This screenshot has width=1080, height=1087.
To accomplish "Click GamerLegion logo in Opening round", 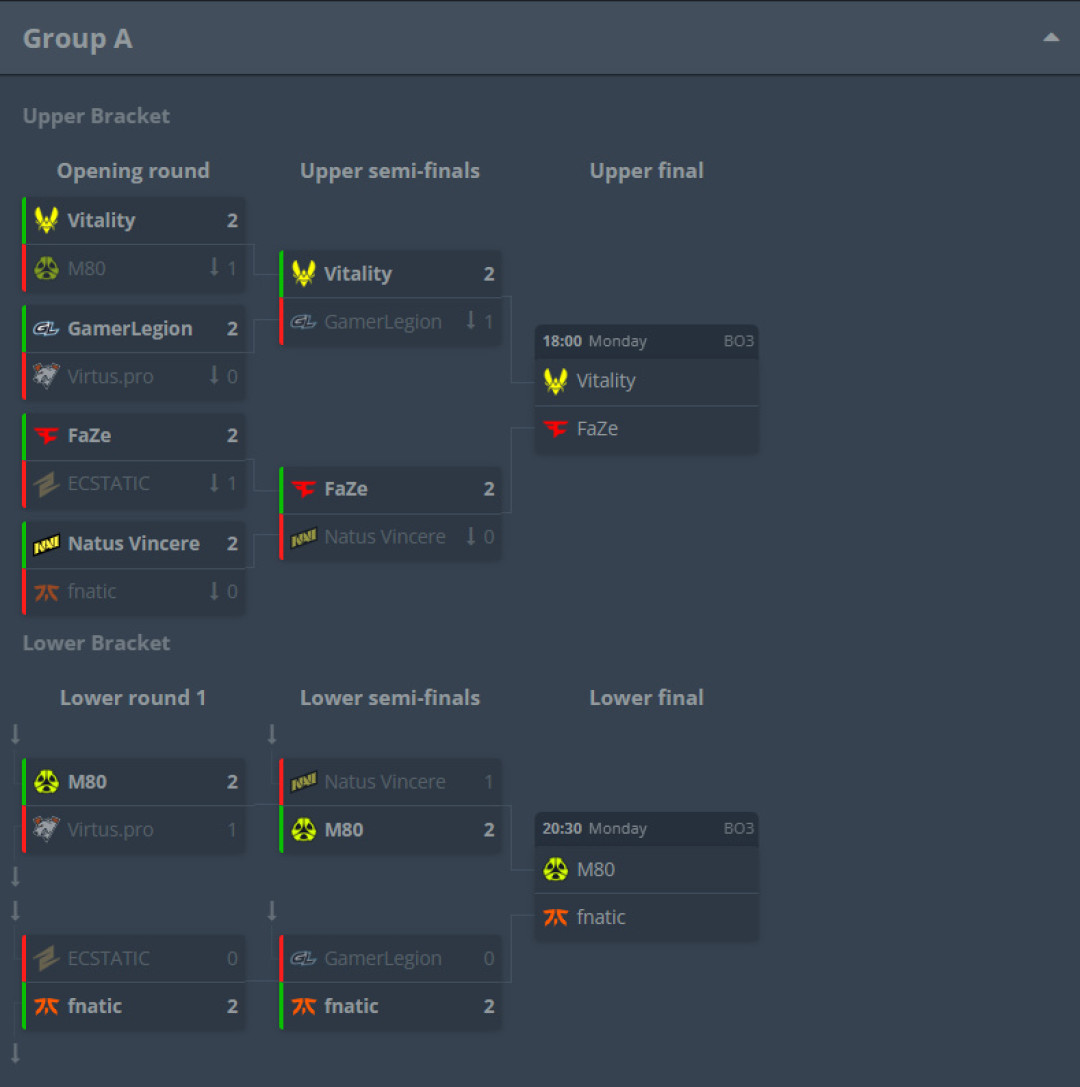I will [x=46, y=328].
